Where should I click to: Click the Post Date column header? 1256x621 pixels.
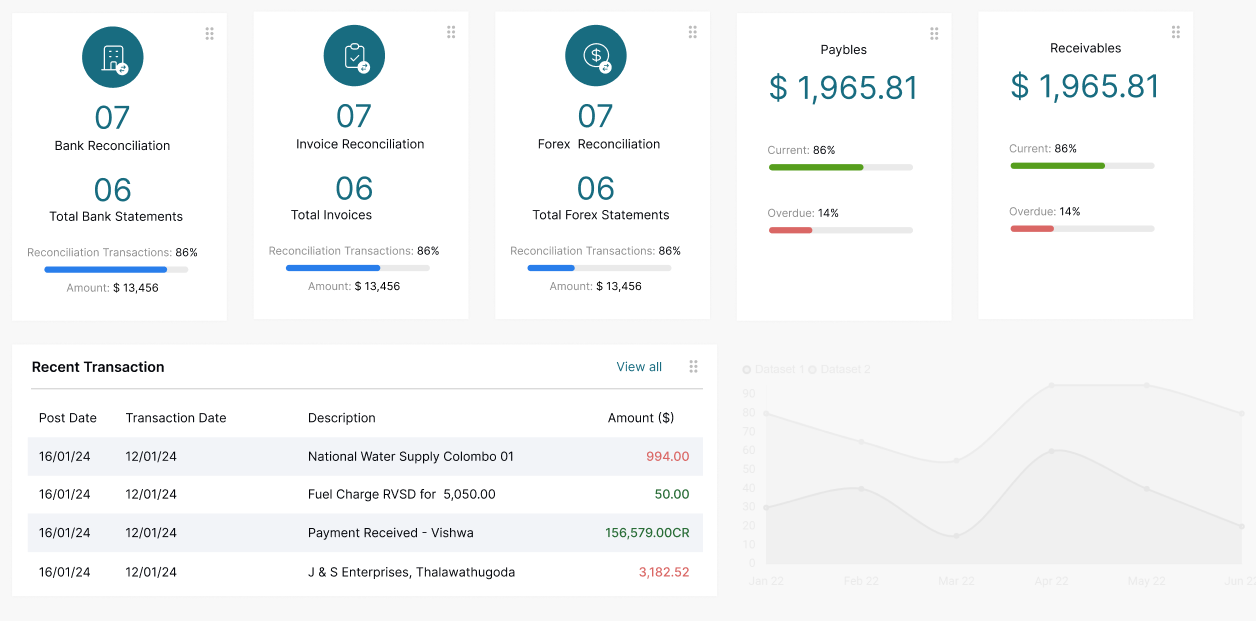point(68,418)
